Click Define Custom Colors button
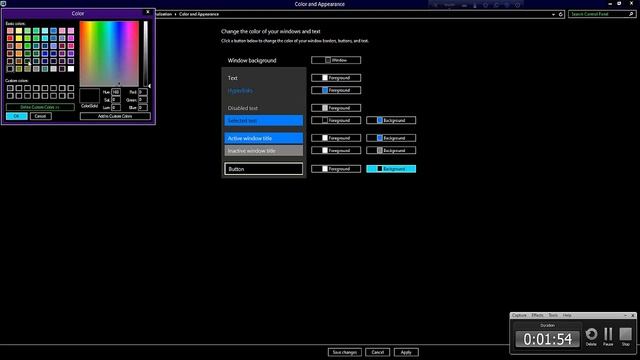Image resolution: width=640 pixels, height=360 pixels. (40, 107)
